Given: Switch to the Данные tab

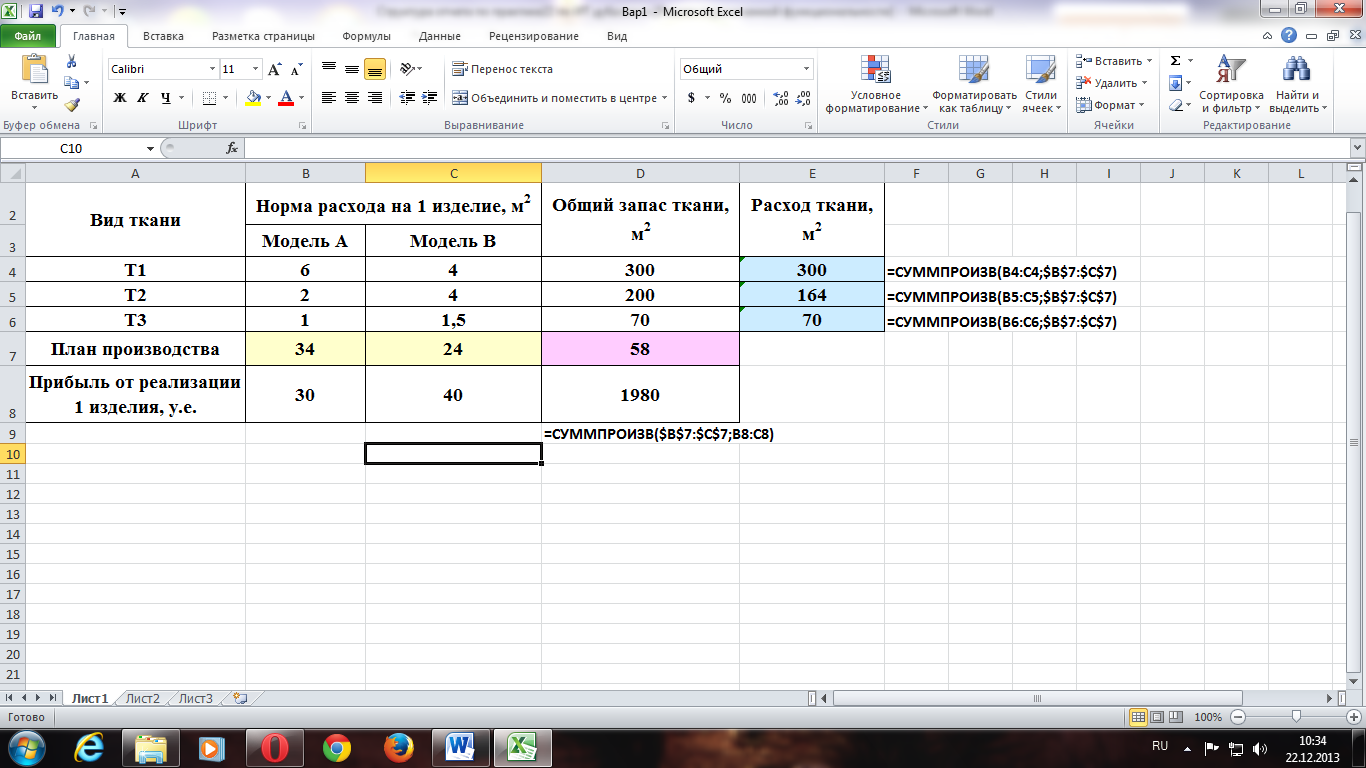Looking at the screenshot, I should tap(440, 36).
